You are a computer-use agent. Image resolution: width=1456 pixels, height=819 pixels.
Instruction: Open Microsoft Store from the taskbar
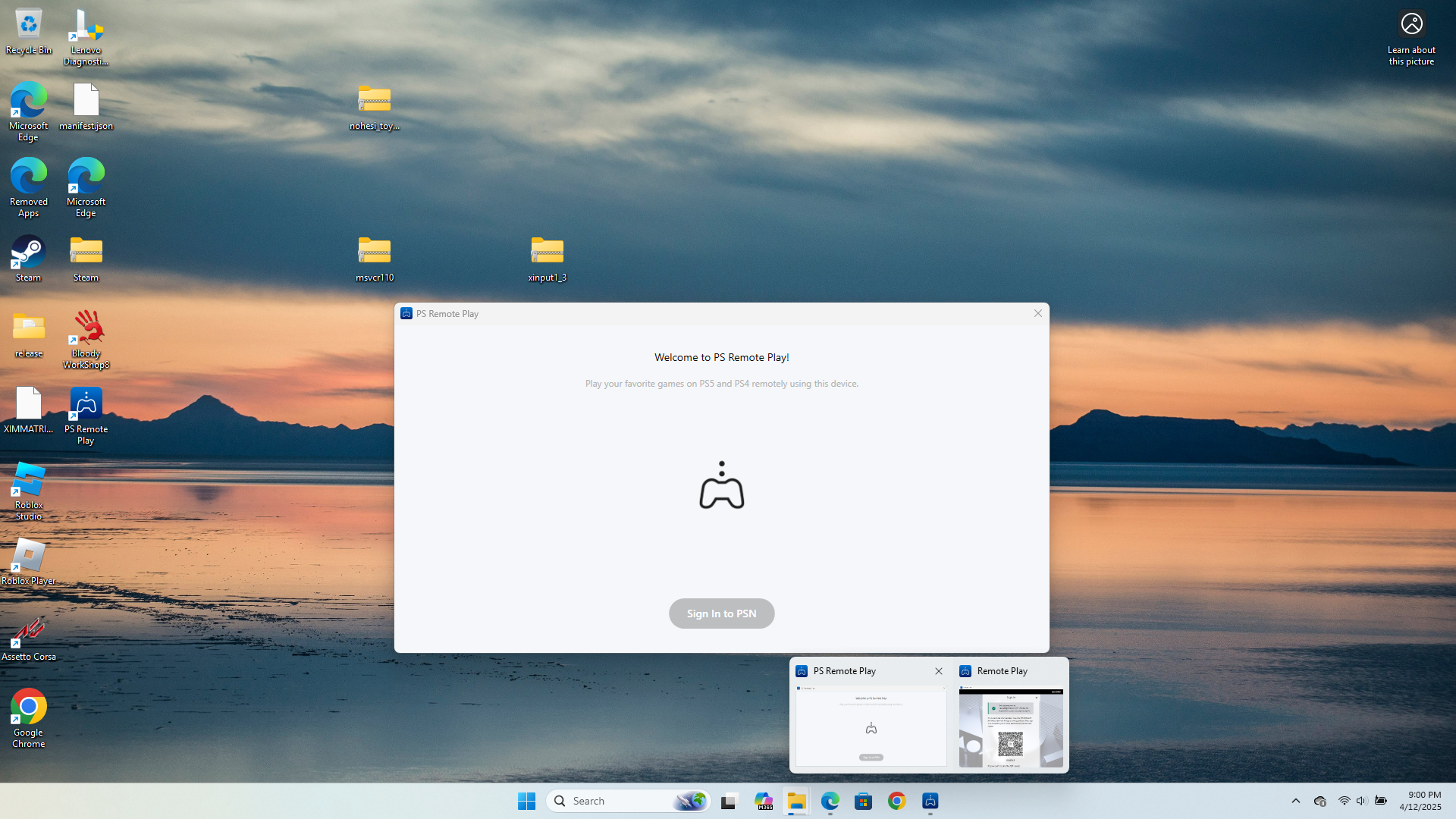coord(863,801)
